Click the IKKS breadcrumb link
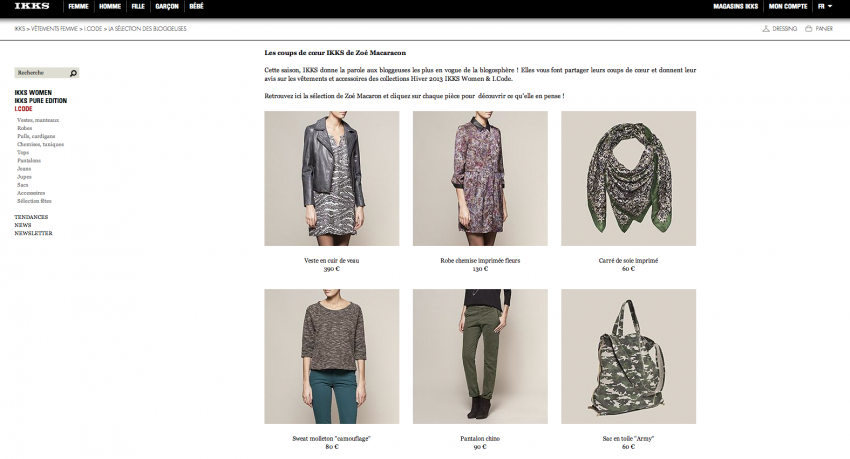This screenshot has width=850, height=459. click(20, 29)
